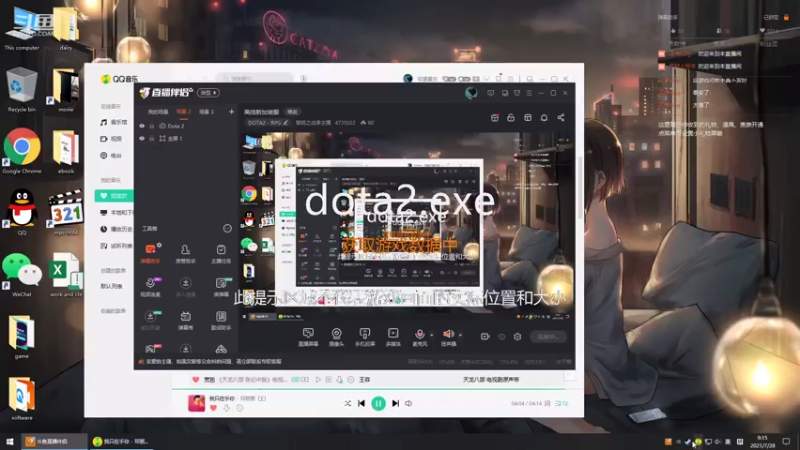Open the host tasks clipboard tool
This screenshot has width=800, height=450.
(x=221, y=253)
